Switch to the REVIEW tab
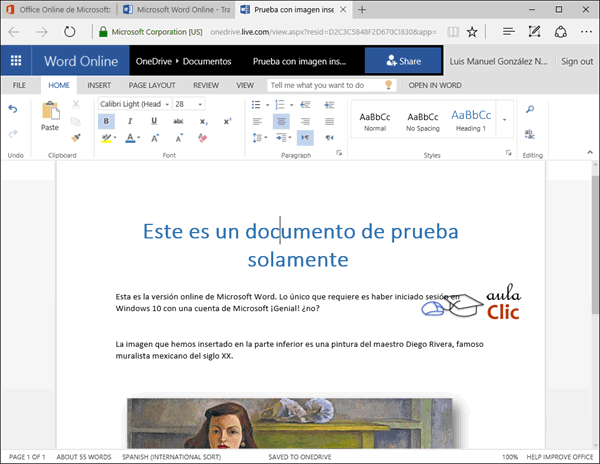 [x=206, y=85]
